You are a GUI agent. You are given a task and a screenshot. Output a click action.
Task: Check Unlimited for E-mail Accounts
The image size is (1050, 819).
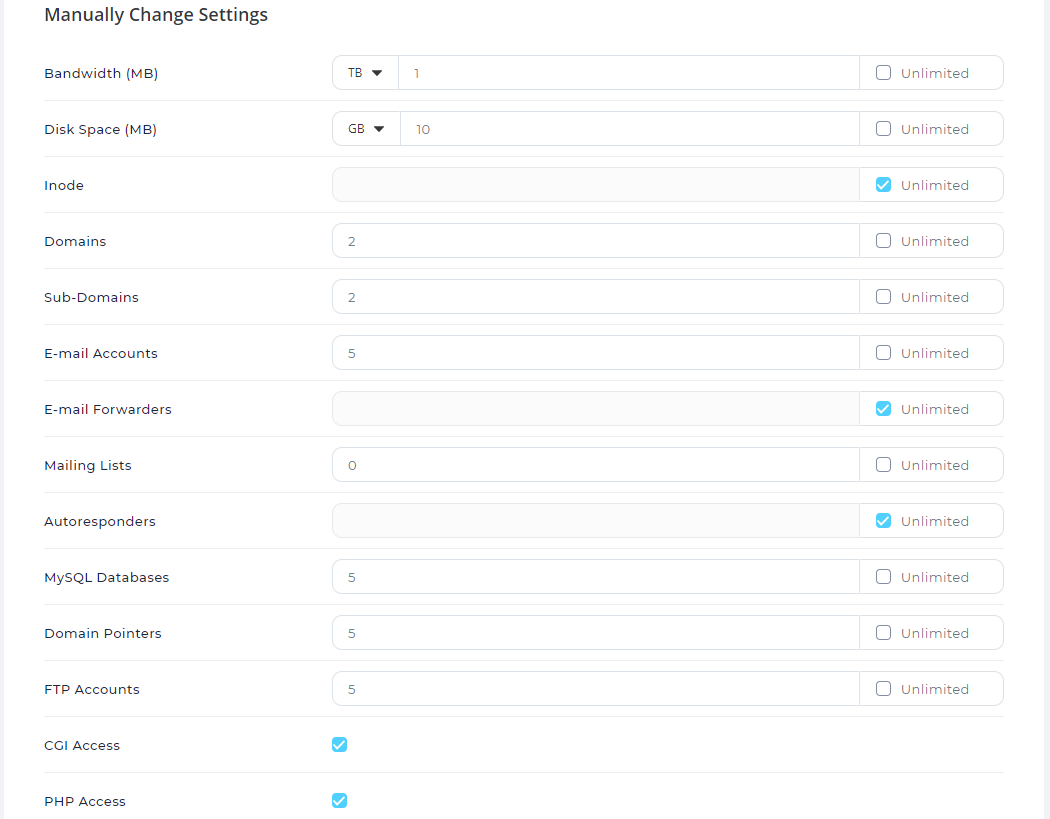point(883,353)
